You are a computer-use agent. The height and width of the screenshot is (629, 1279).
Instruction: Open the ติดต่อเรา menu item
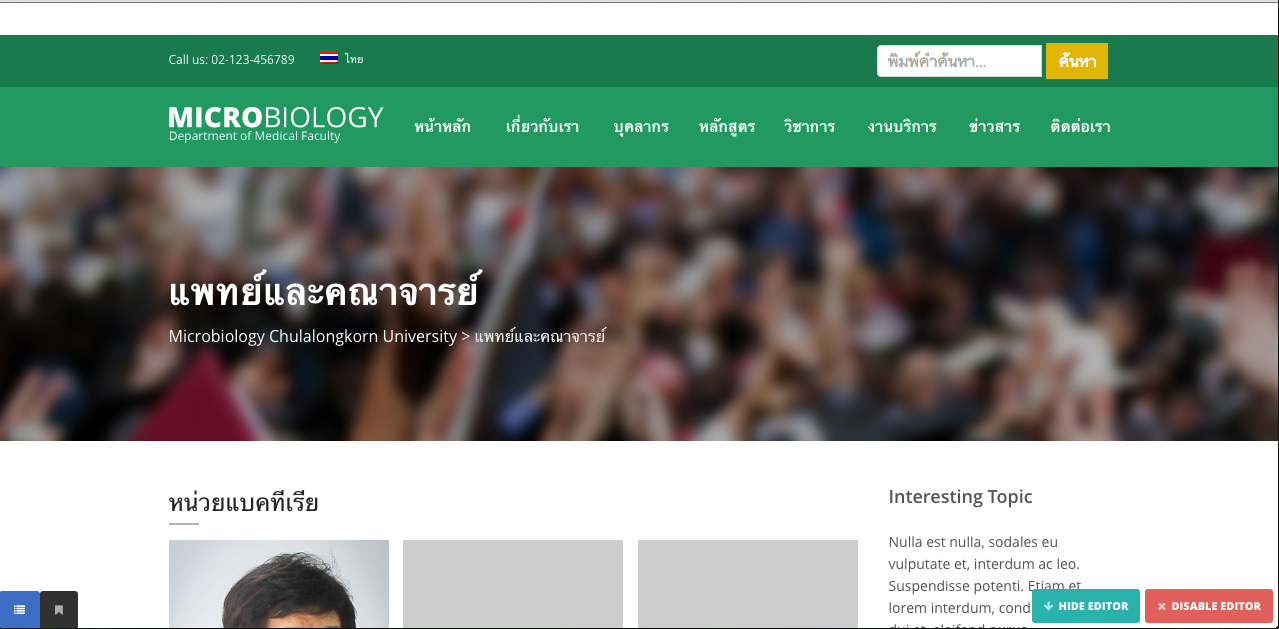(x=1080, y=127)
